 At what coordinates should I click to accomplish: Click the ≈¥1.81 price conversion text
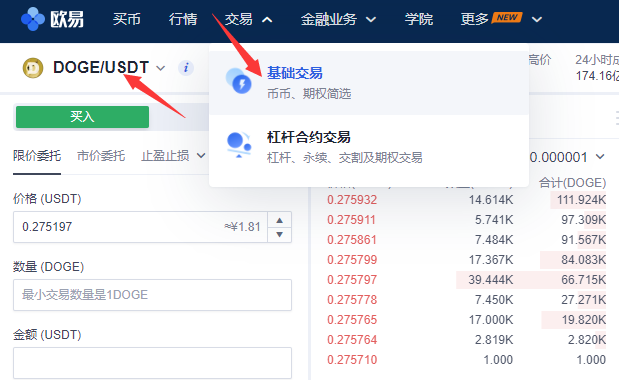click(x=242, y=227)
